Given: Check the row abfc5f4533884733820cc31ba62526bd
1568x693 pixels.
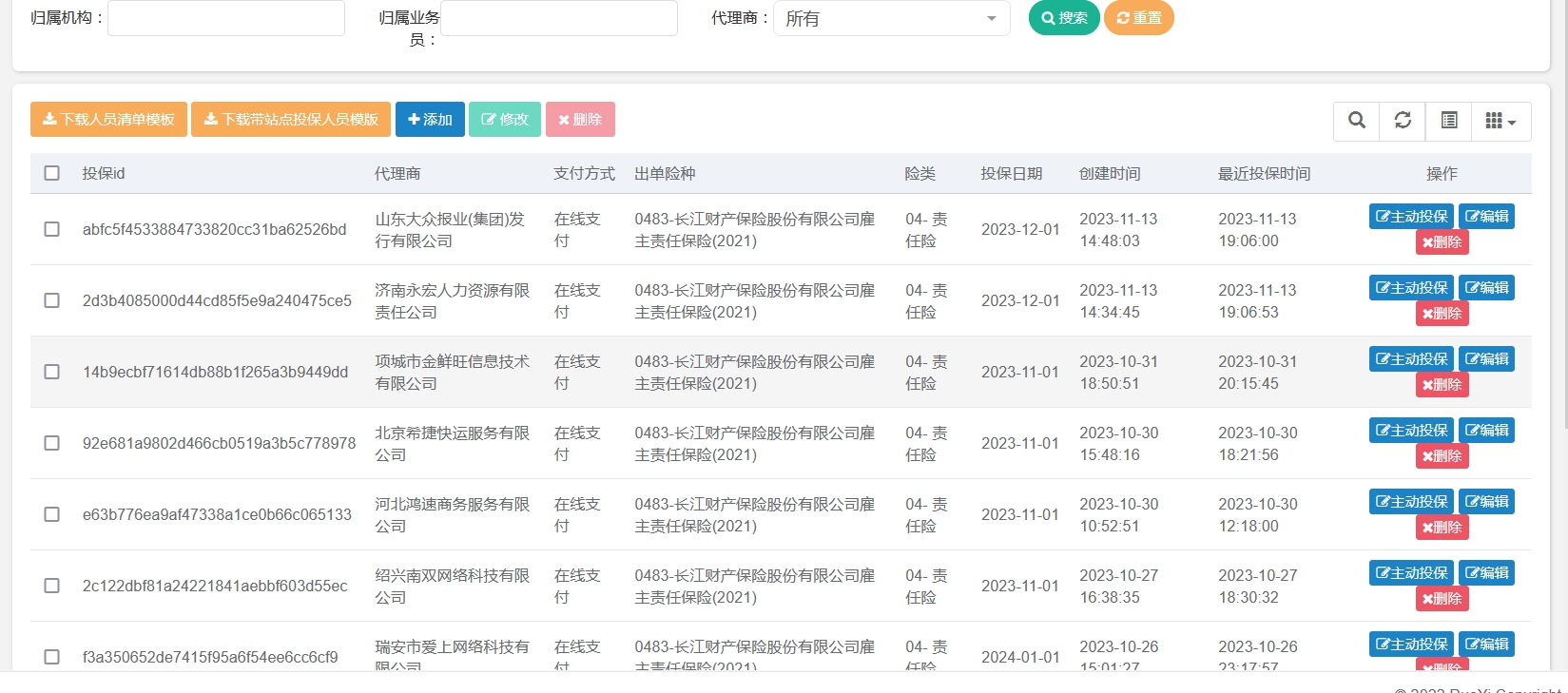Looking at the screenshot, I should tap(51, 229).
